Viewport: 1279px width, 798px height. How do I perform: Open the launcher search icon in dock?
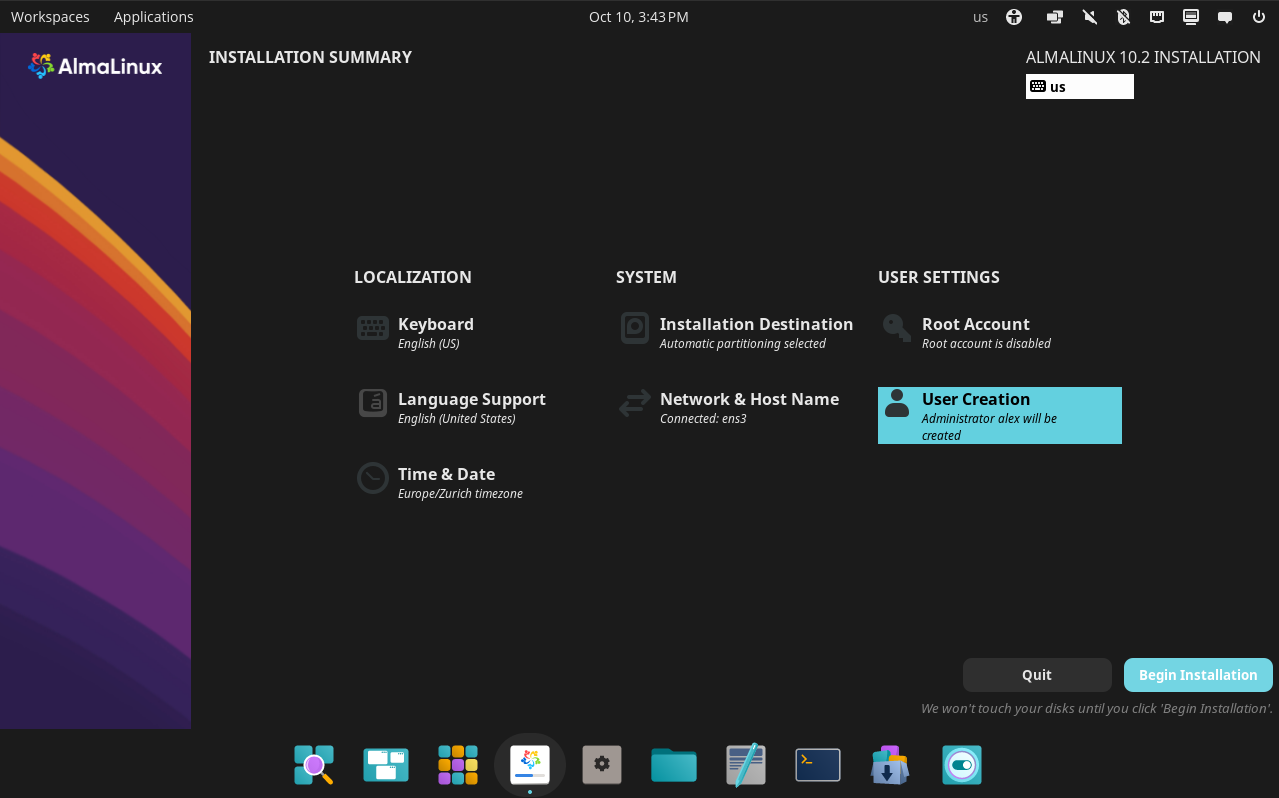coord(314,765)
